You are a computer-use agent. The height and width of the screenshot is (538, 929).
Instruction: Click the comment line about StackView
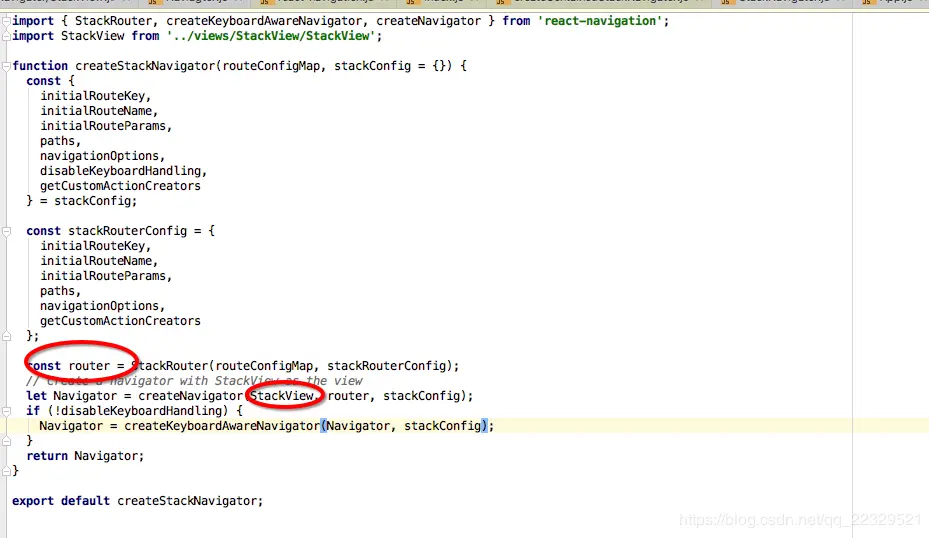(194, 381)
